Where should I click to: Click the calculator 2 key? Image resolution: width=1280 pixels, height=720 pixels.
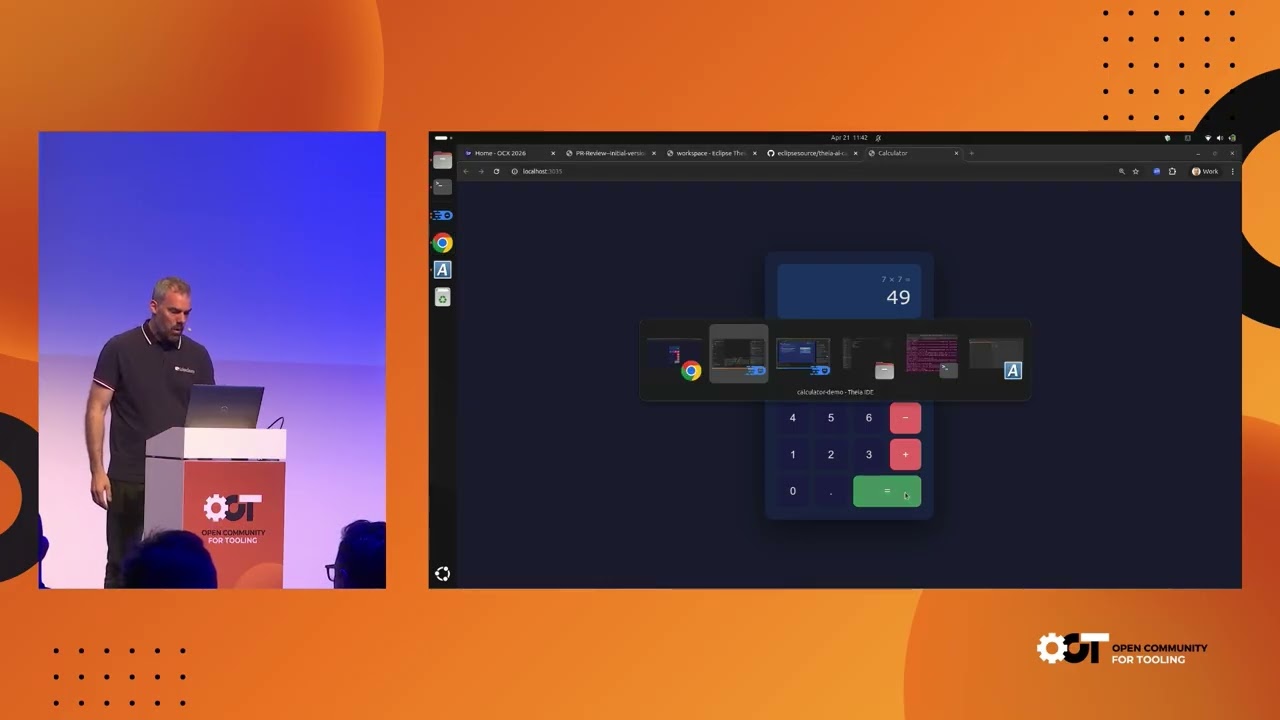830,454
